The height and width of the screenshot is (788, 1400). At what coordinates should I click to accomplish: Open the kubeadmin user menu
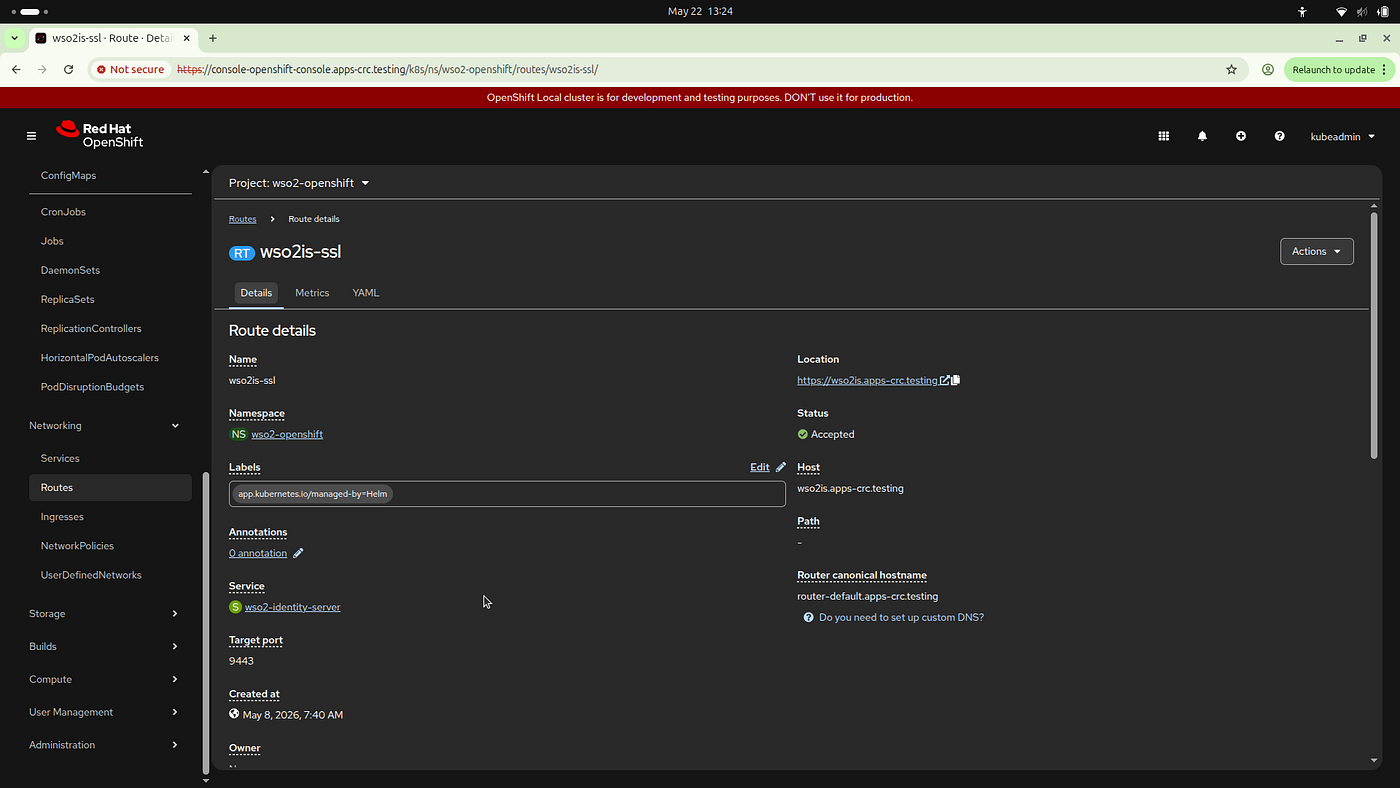[1342, 136]
